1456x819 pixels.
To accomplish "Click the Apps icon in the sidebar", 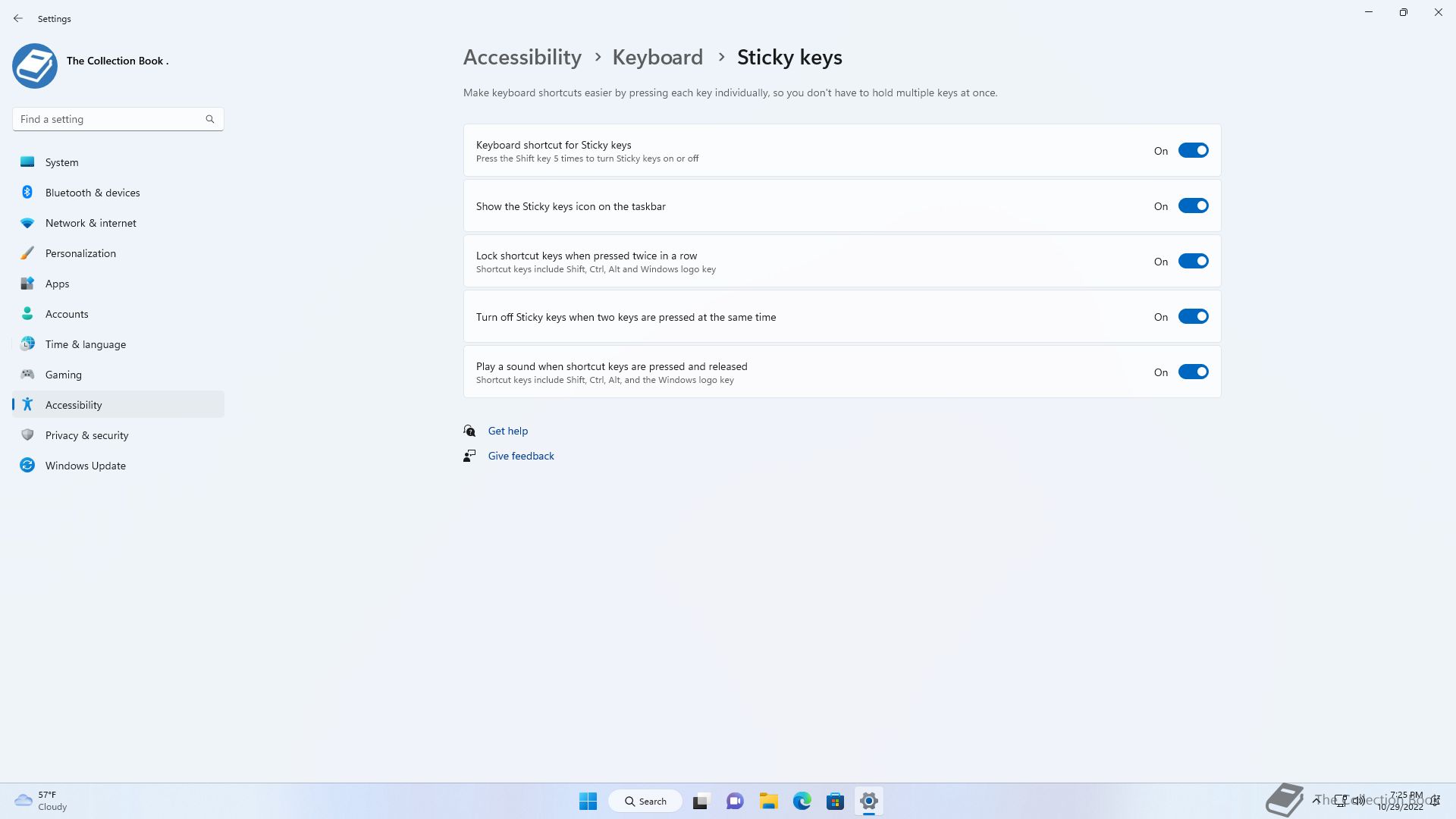I will (27, 284).
